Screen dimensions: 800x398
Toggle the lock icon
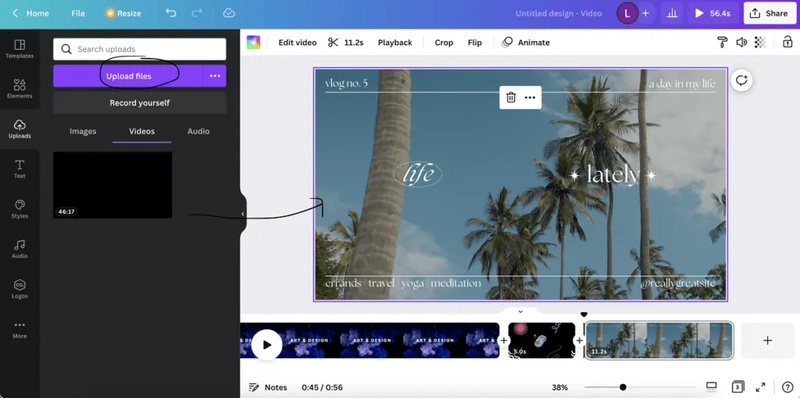pyautogui.click(x=788, y=42)
